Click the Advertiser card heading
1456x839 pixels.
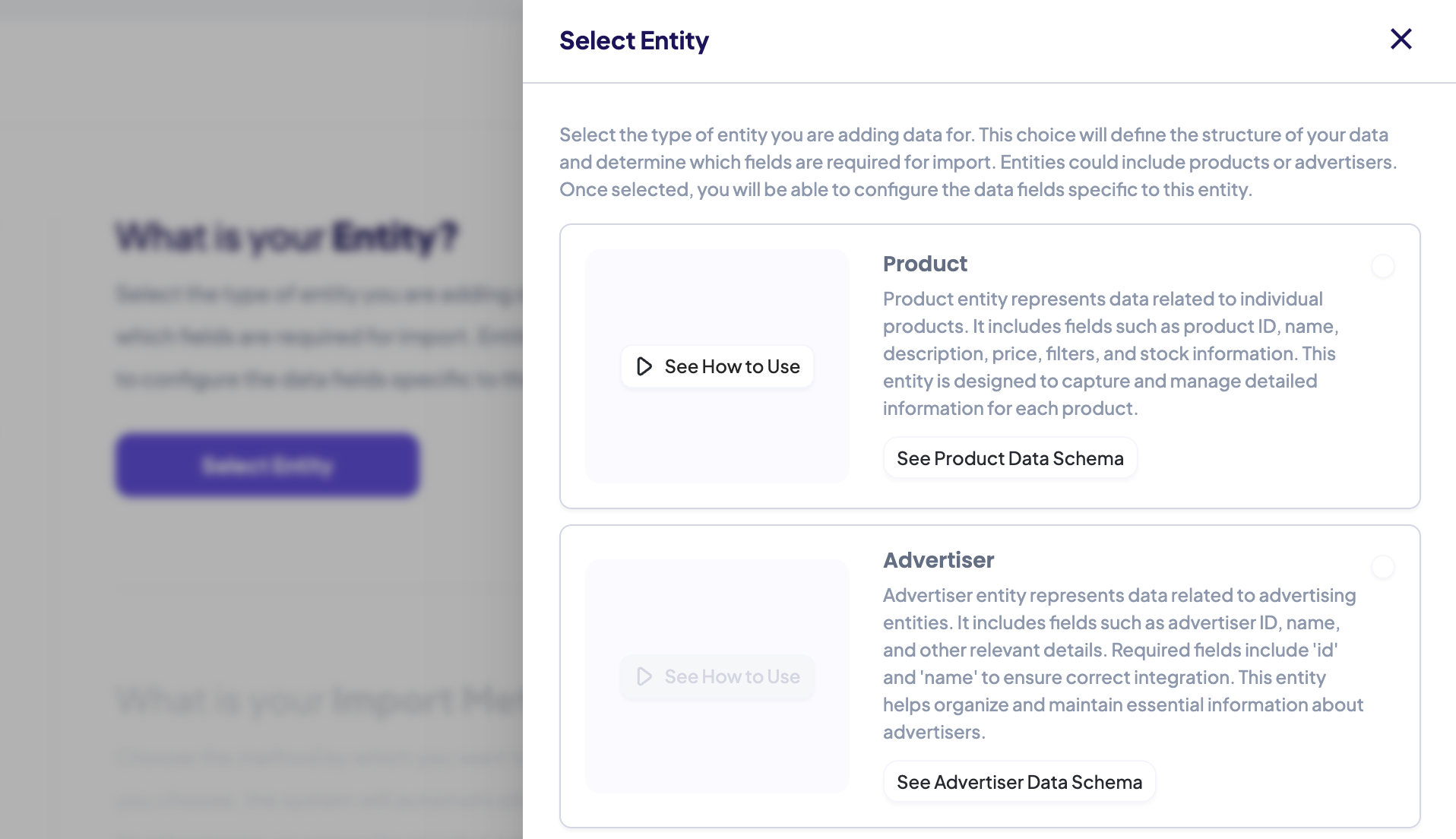click(x=938, y=560)
